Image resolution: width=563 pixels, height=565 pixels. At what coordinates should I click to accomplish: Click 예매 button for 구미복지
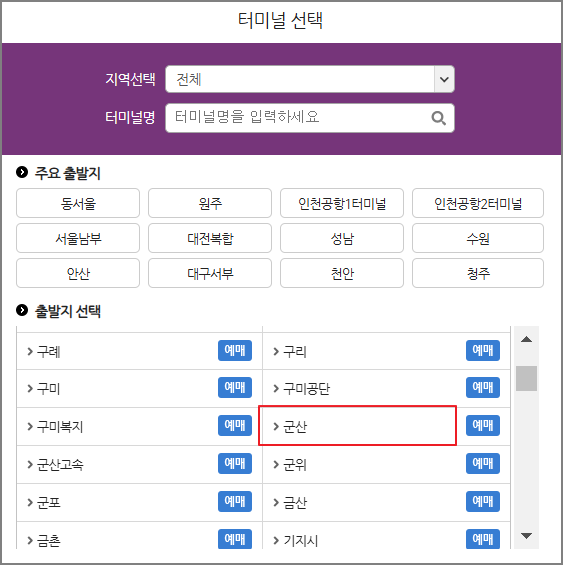[x=235, y=425]
